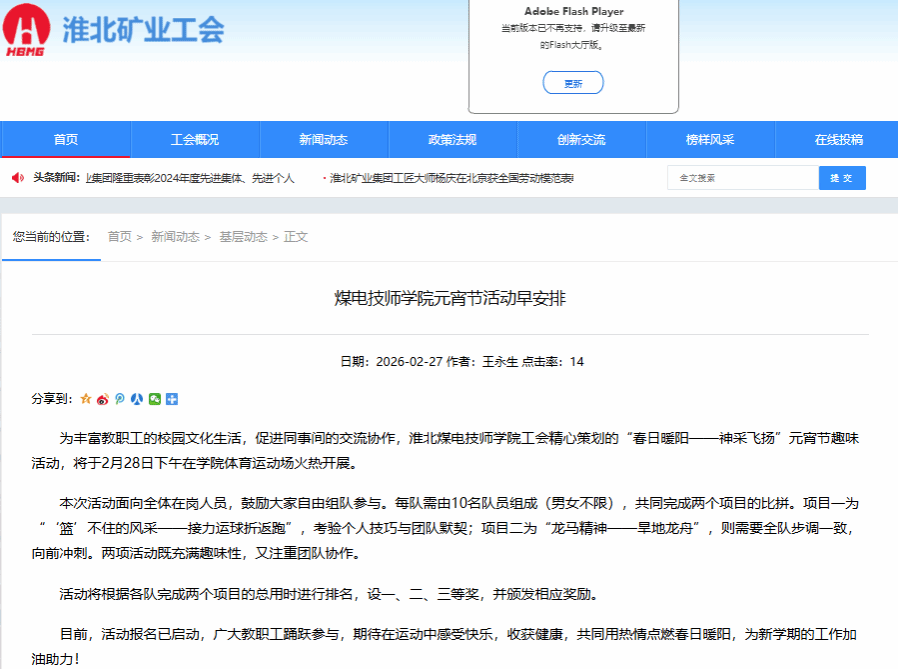Click the 全文搜索 search field
The image size is (898, 669).
point(742,178)
